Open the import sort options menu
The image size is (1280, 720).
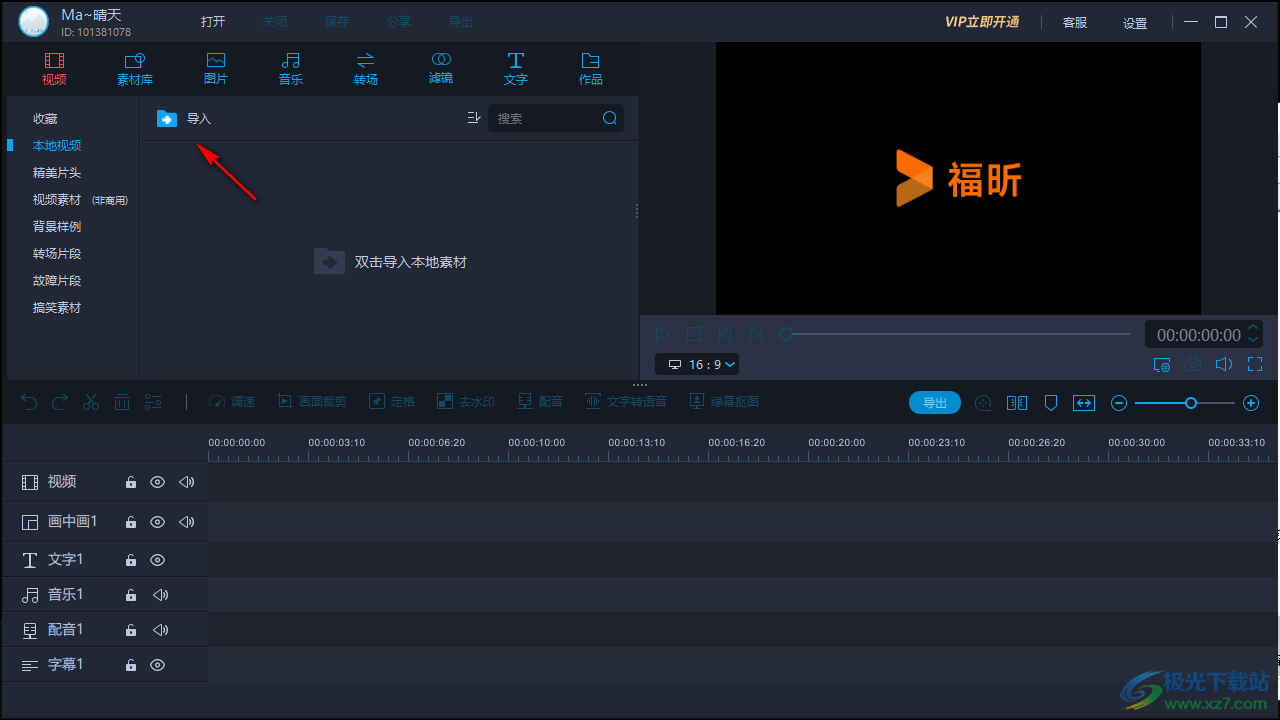(474, 117)
